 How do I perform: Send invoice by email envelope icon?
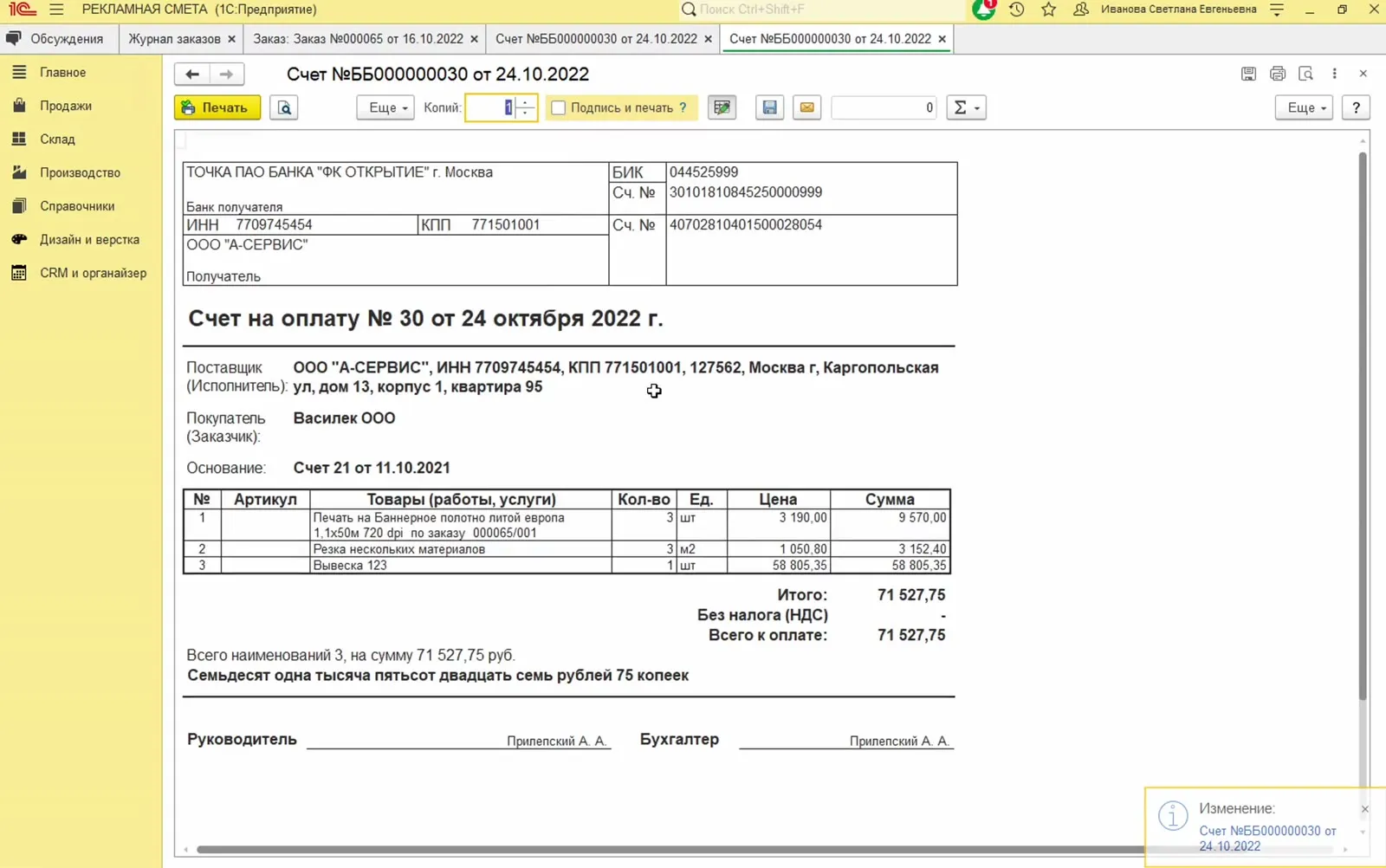coord(806,107)
